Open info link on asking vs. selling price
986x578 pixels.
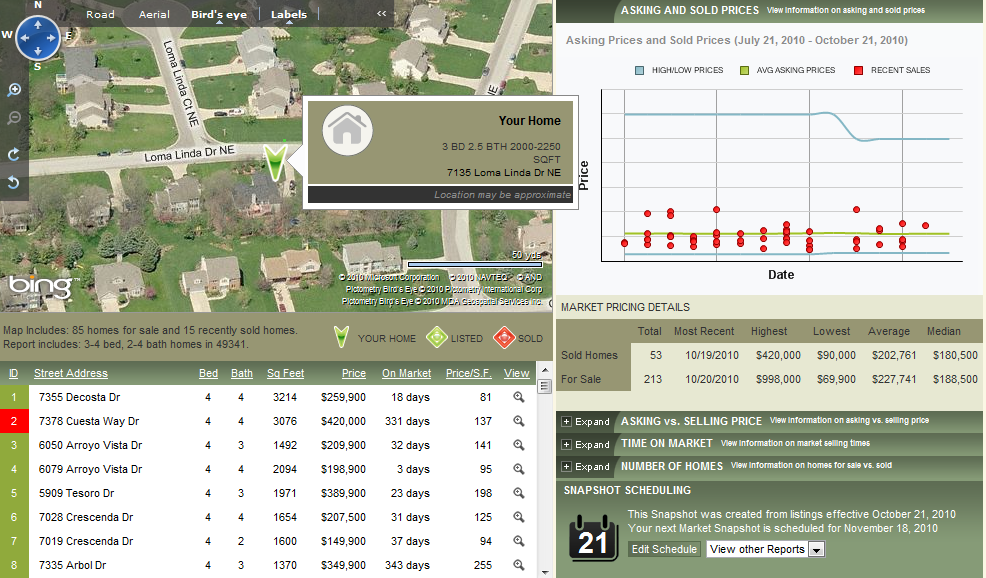point(849,420)
